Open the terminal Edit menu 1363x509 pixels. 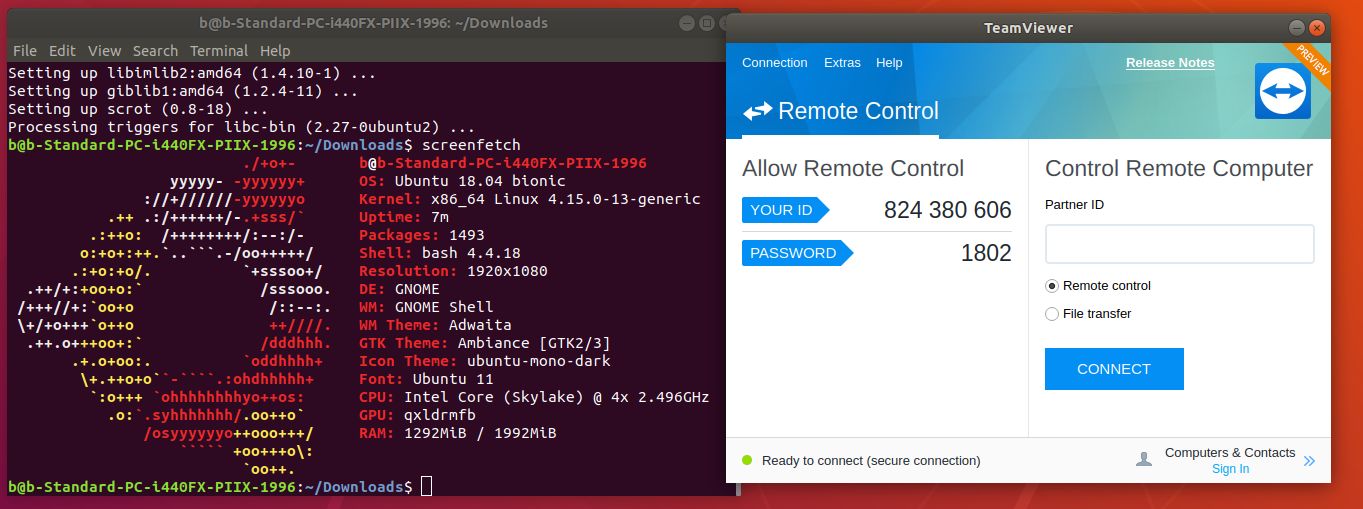click(x=62, y=51)
